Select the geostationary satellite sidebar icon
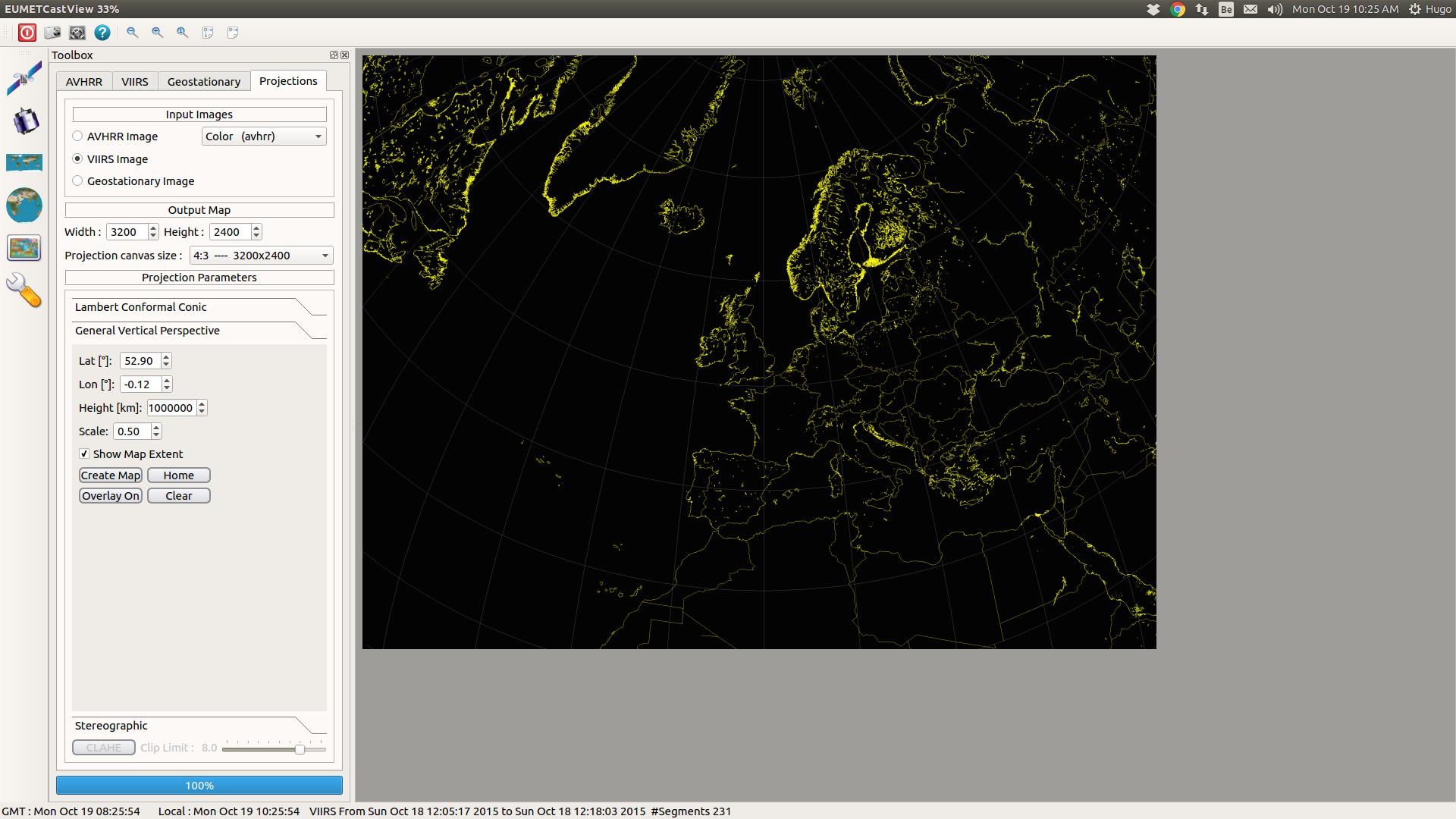This screenshot has height=819, width=1456. pyautogui.click(x=24, y=121)
